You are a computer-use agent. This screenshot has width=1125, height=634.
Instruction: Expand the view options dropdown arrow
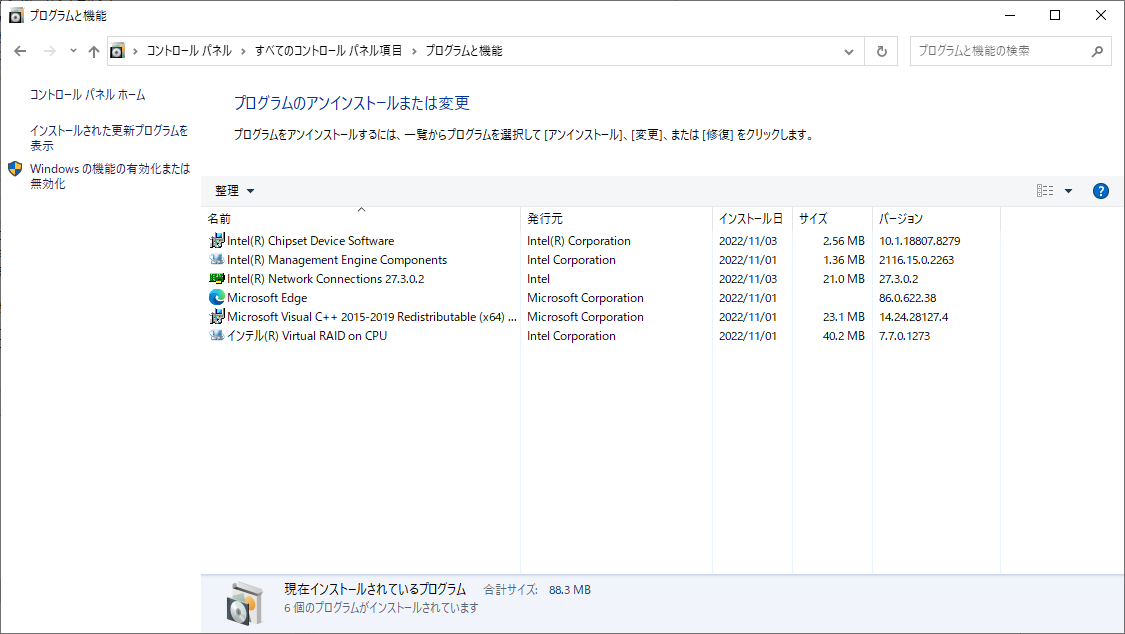[1068, 191]
